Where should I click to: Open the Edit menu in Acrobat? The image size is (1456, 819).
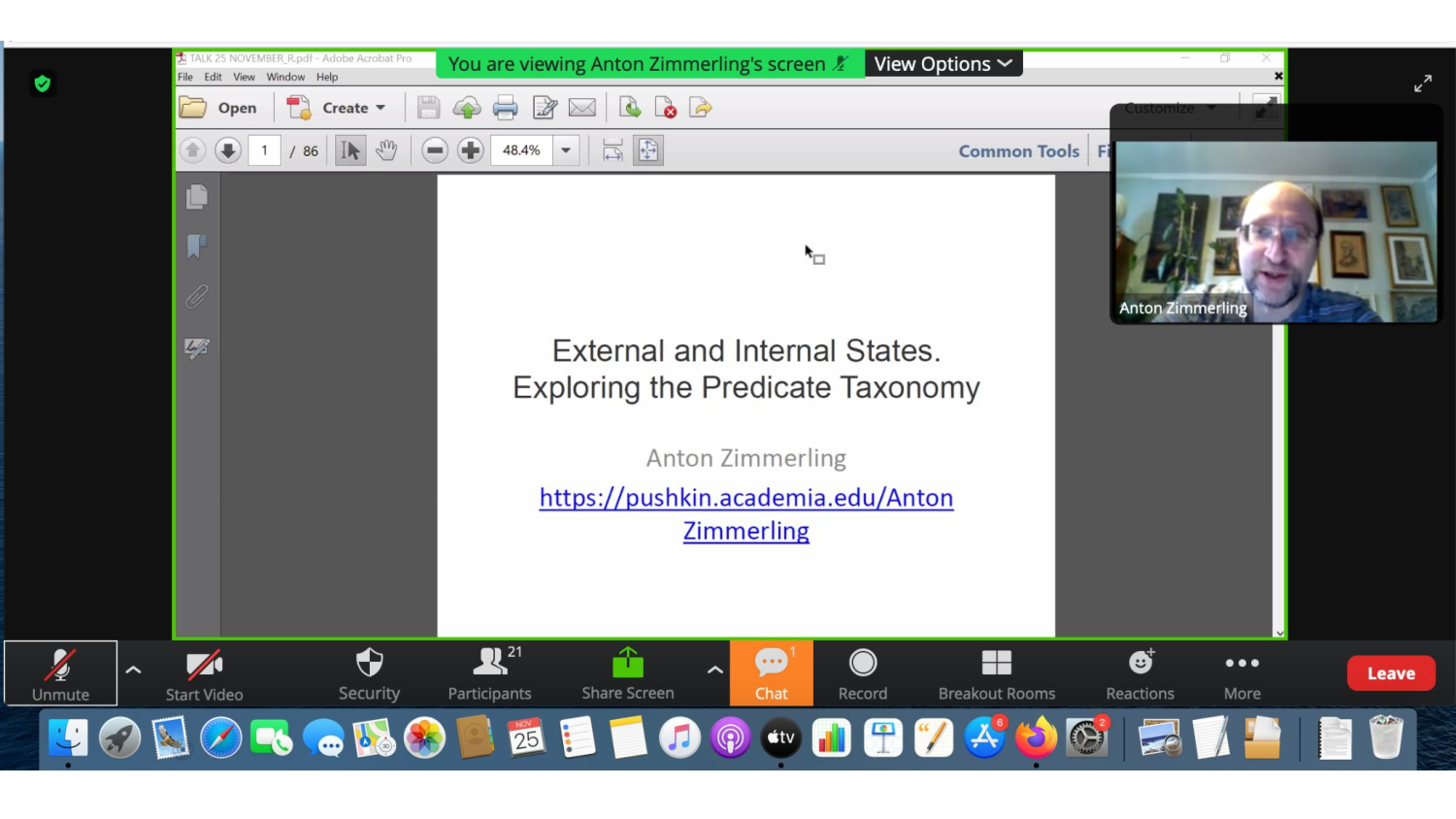point(213,77)
